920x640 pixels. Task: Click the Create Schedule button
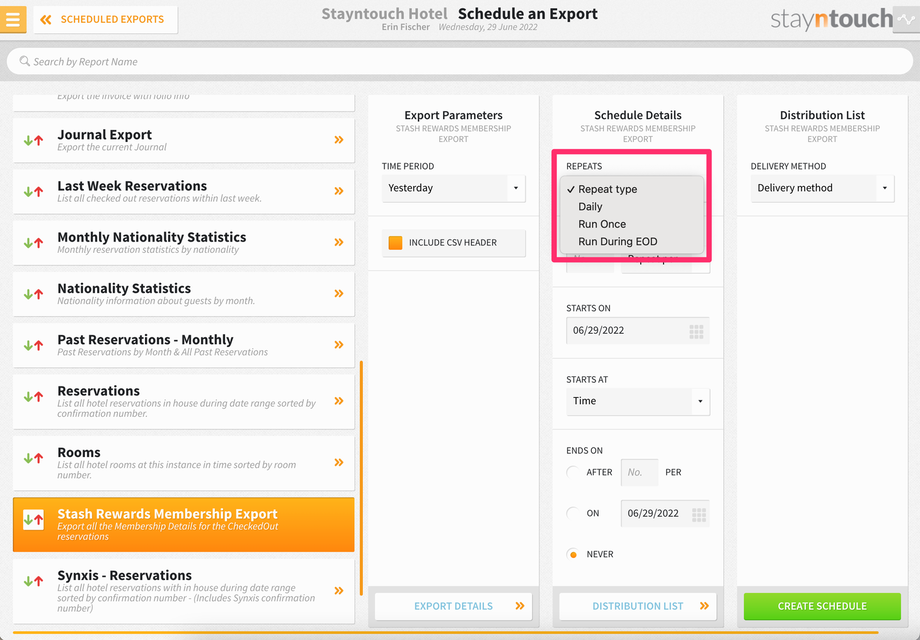click(x=822, y=606)
